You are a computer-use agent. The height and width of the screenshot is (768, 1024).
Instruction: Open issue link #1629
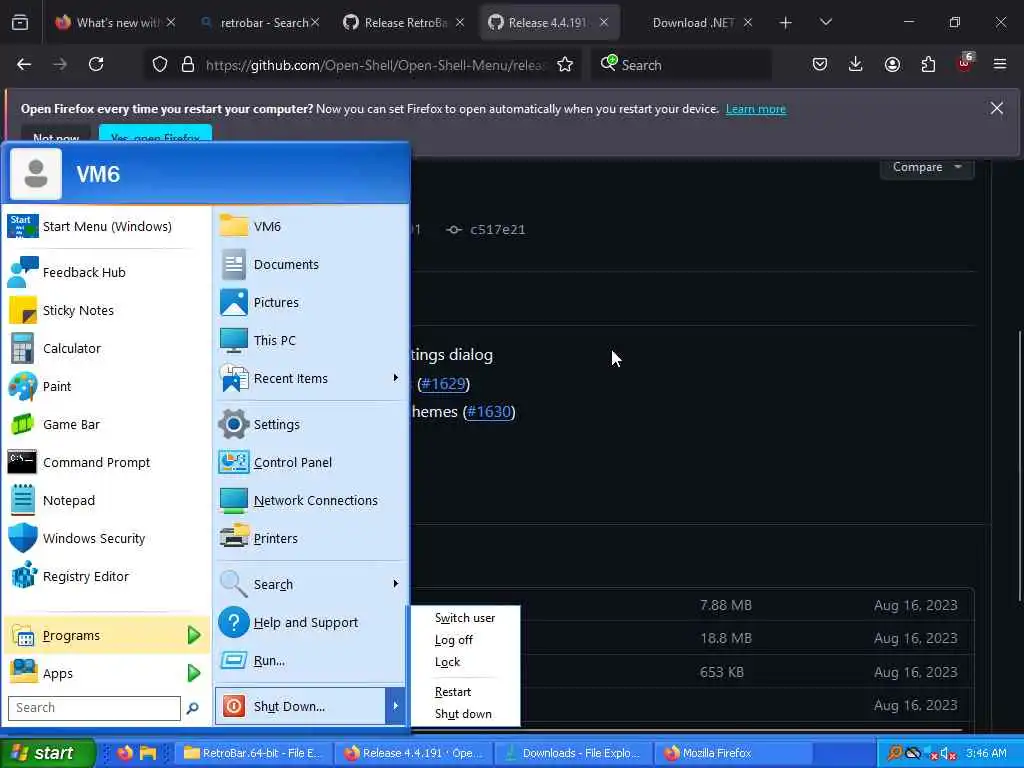tap(443, 383)
